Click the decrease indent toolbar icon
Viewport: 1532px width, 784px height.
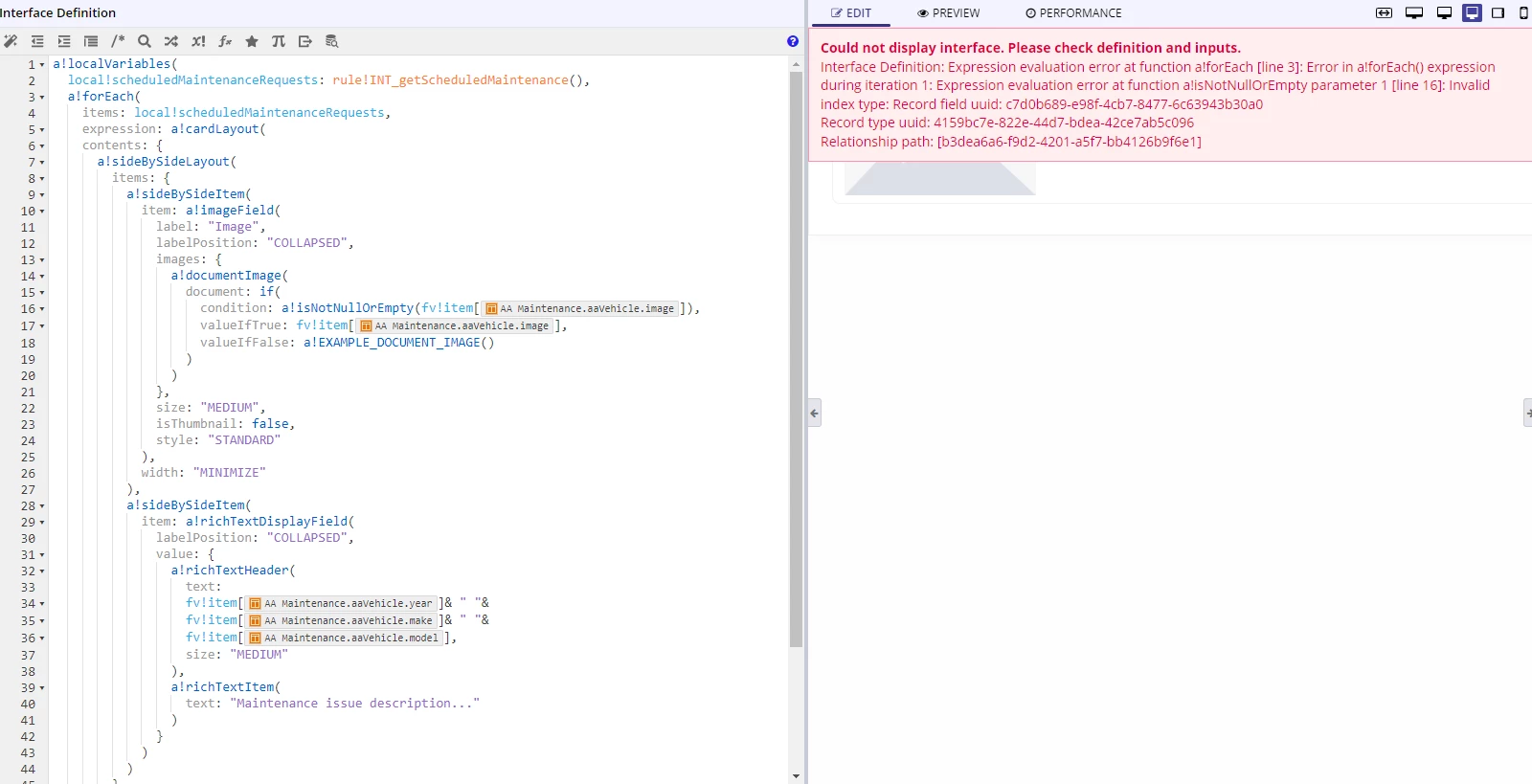click(x=37, y=41)
